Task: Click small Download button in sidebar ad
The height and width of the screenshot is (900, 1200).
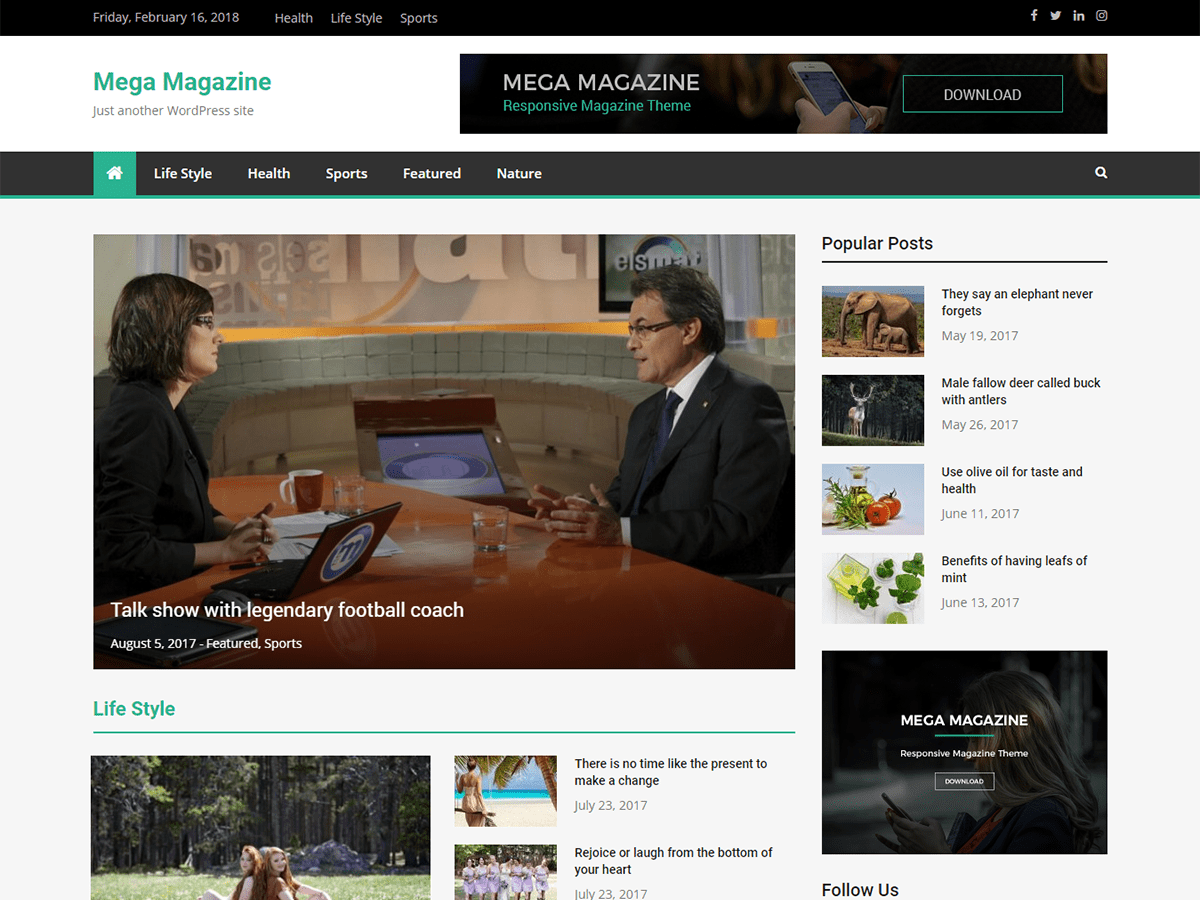Action: (964, 781)
